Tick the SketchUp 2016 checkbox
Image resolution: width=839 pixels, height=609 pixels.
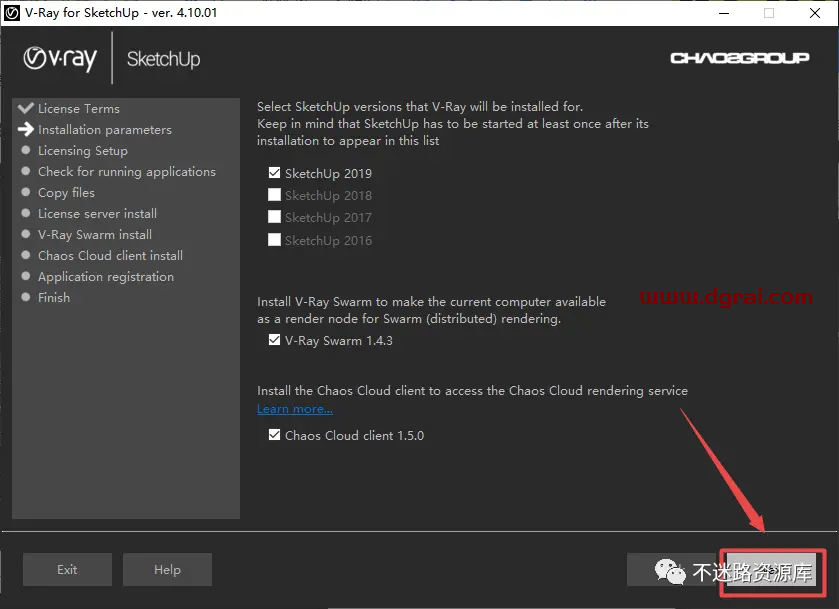pyautogui.click(x=274, y=240)
